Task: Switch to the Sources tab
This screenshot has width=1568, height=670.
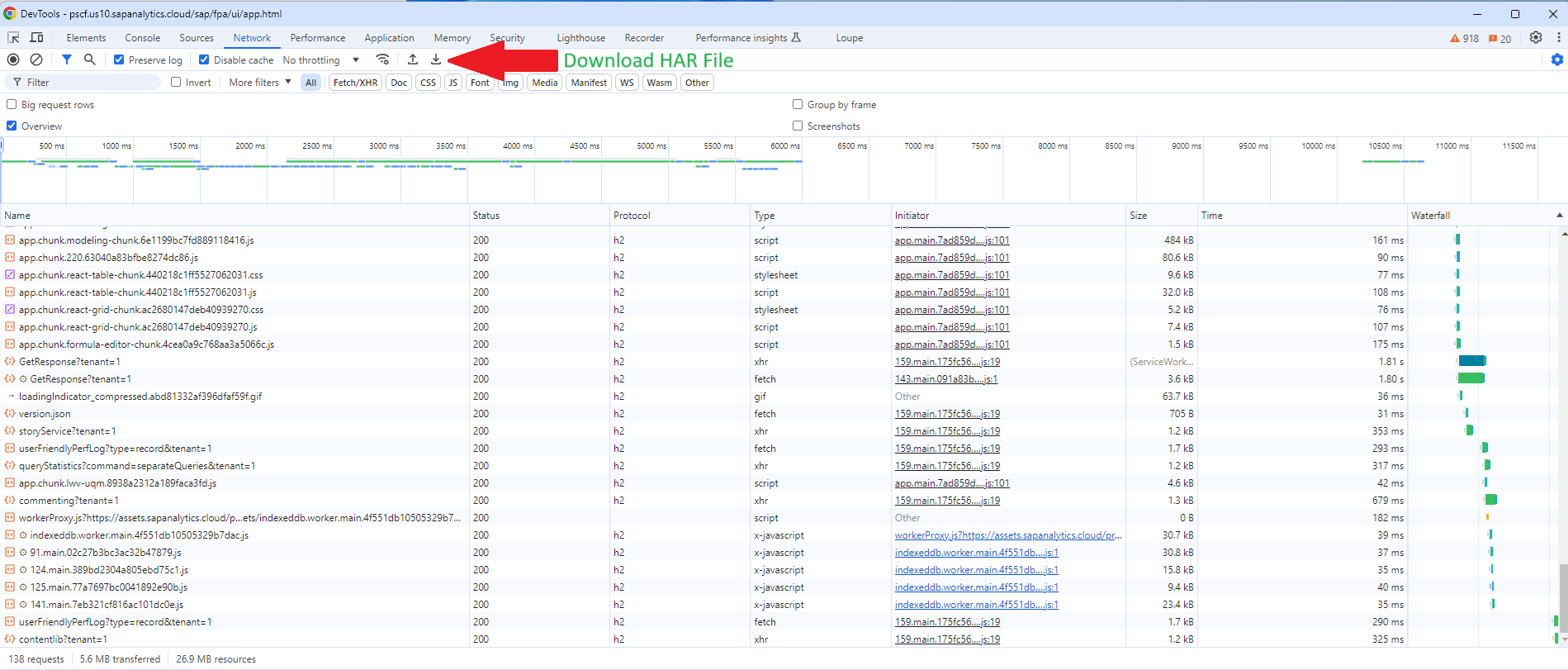Action: (197, 38)
